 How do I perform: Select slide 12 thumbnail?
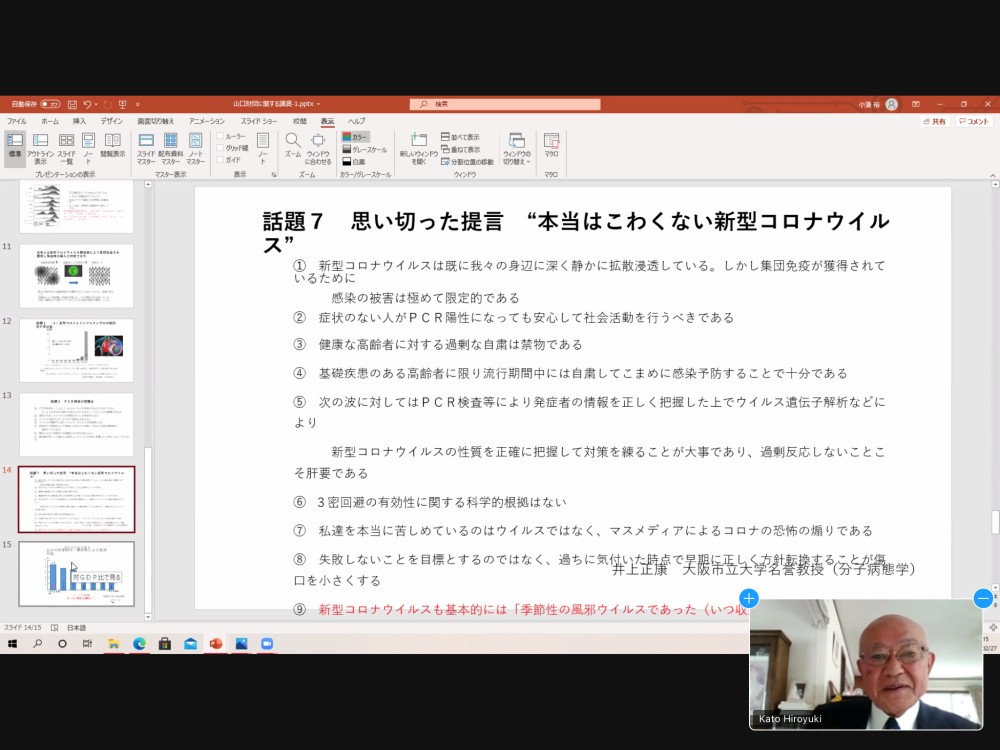coord(77,350)
